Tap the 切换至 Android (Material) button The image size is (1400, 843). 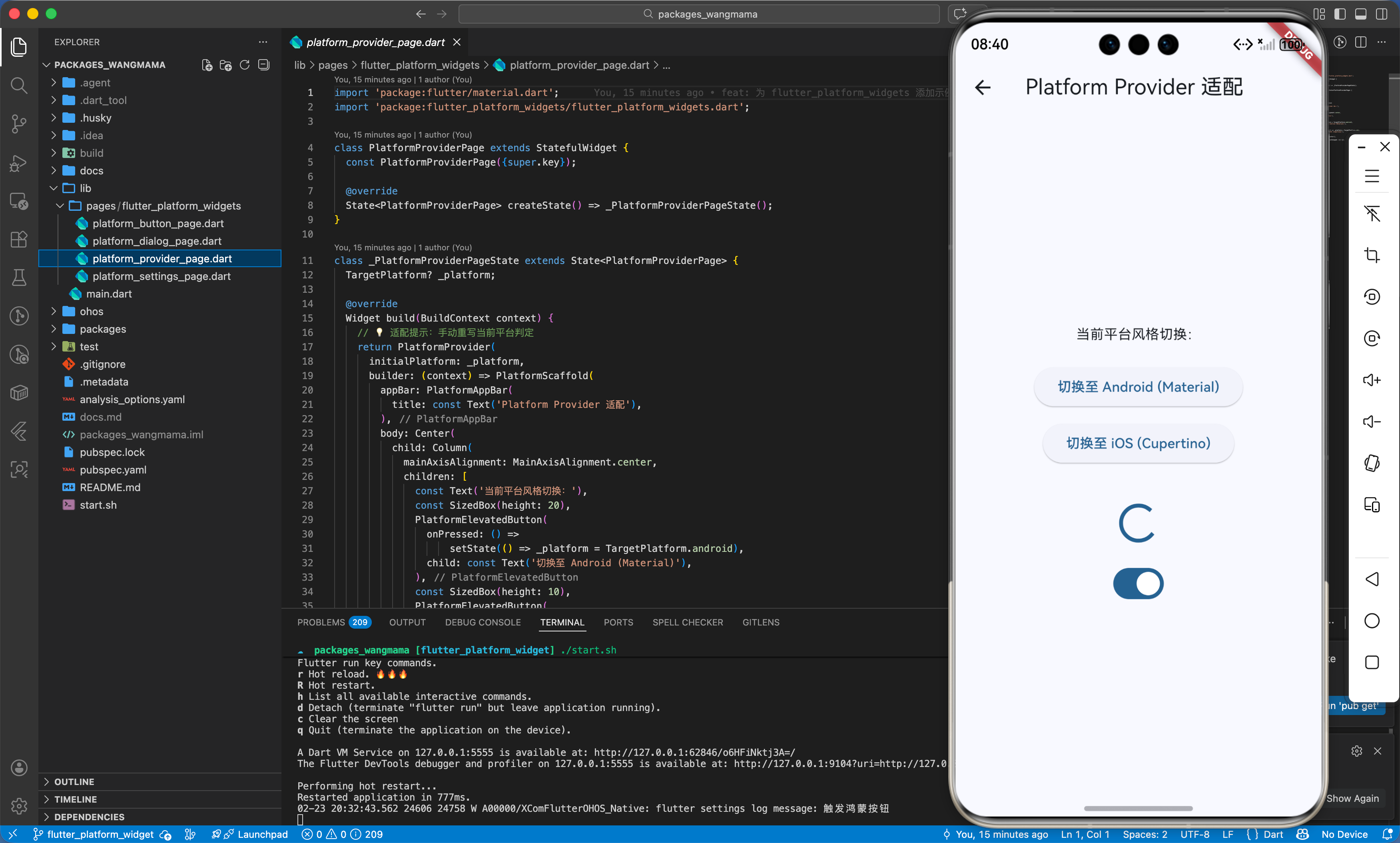click(1138, 387)
